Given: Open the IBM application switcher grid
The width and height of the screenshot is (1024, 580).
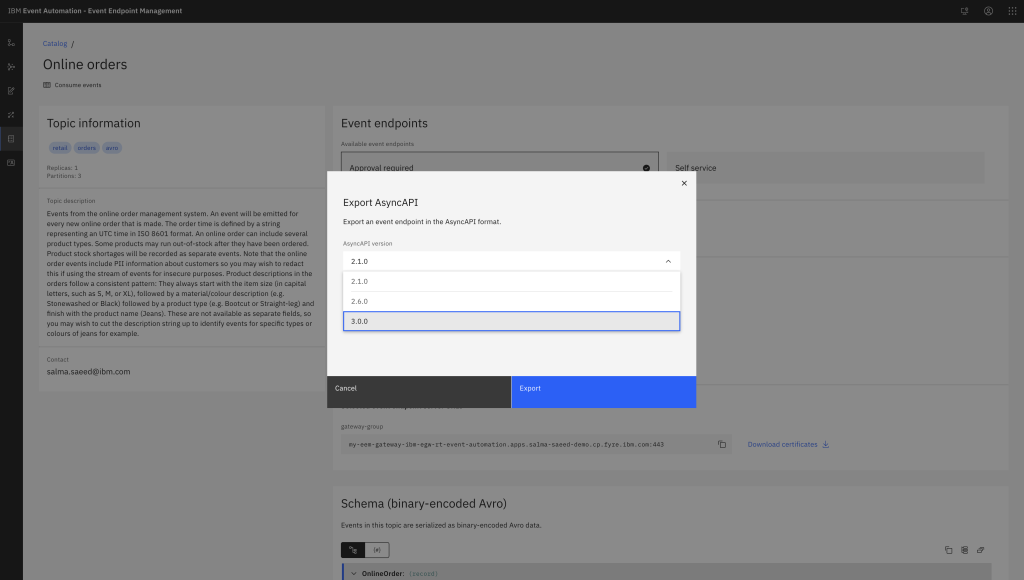Looking at the screenshot, I should point(1012,10).
